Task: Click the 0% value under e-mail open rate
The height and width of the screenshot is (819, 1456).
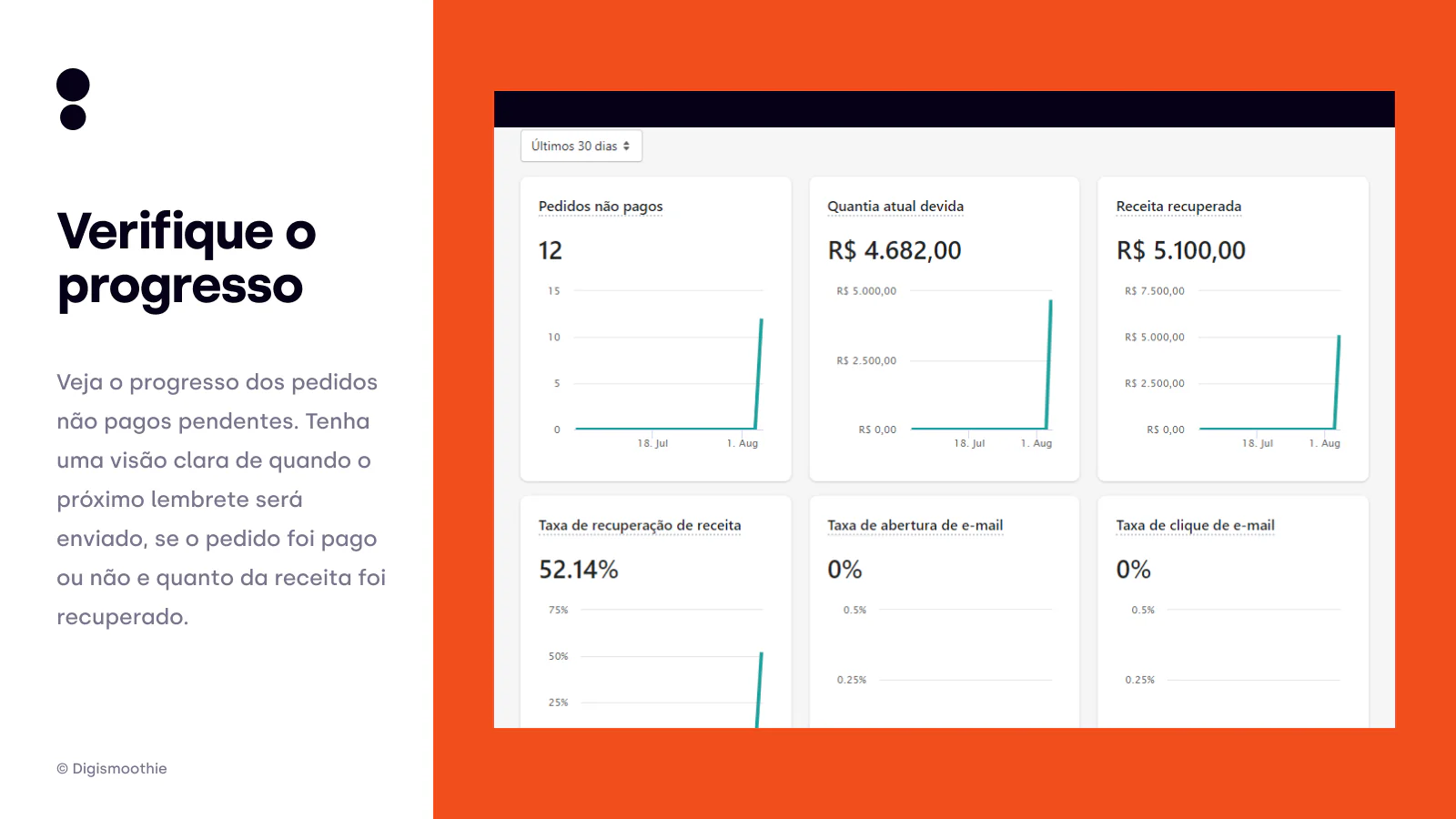Action: (x=844, y=570)
